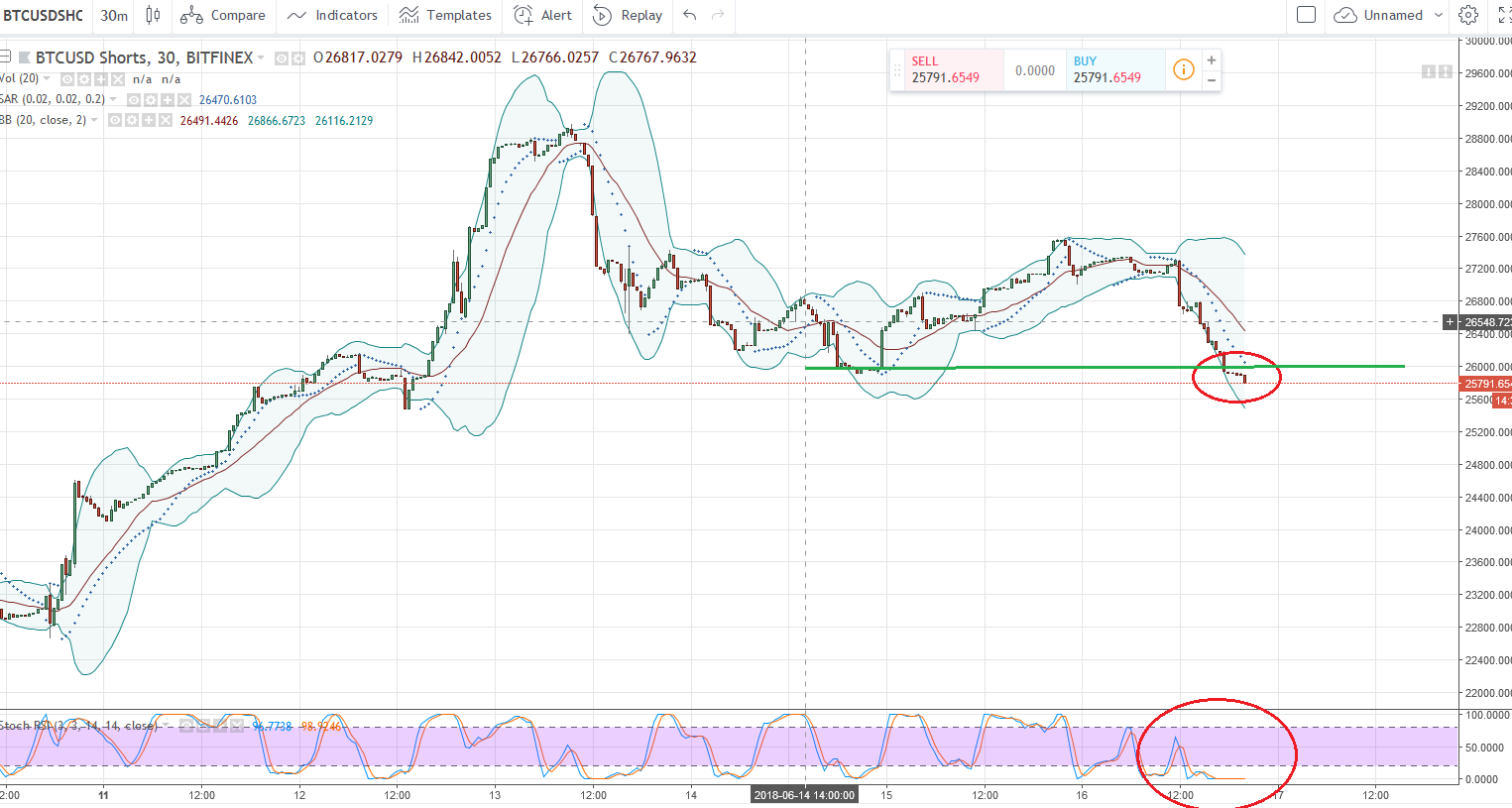Open the Indicators dialog

point(332,15)
